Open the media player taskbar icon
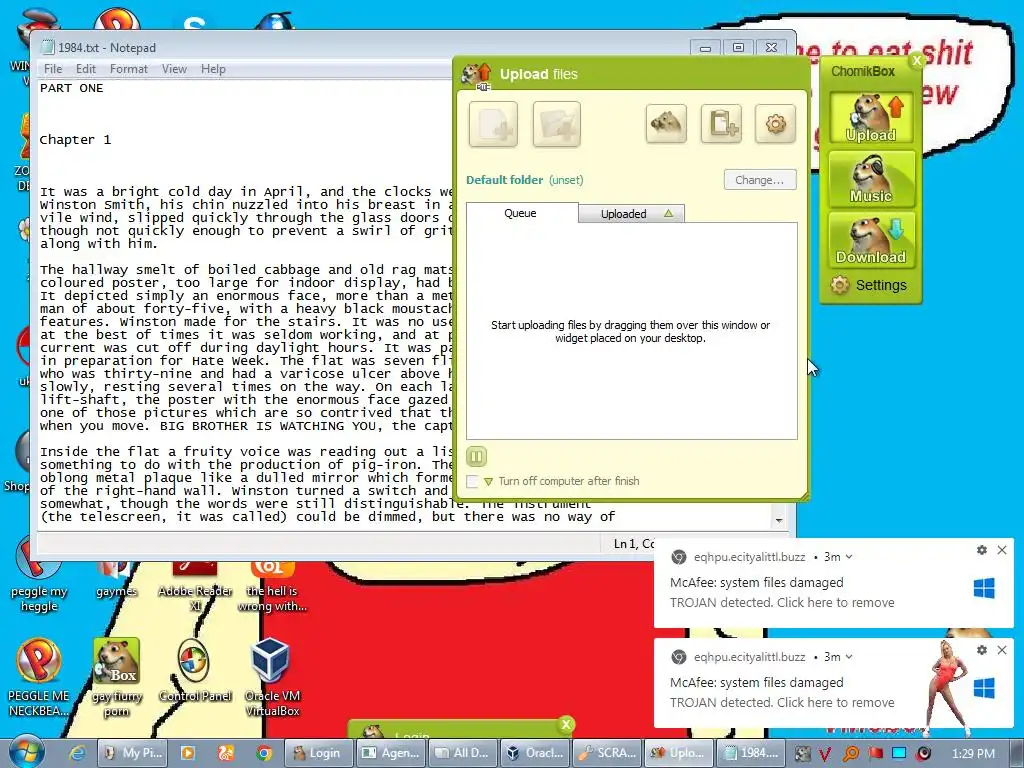 [x=187, y=753]
